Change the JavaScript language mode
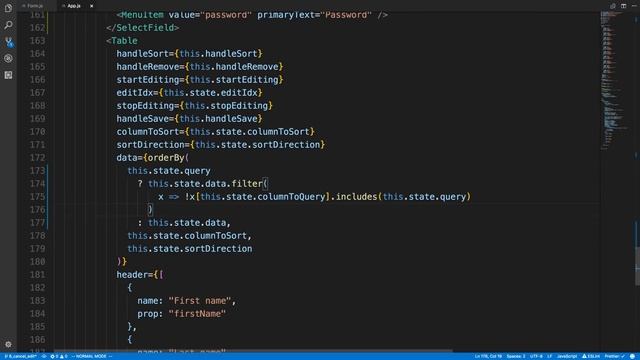This screenshot has height=360, width=640. click(x=567, y=356)
